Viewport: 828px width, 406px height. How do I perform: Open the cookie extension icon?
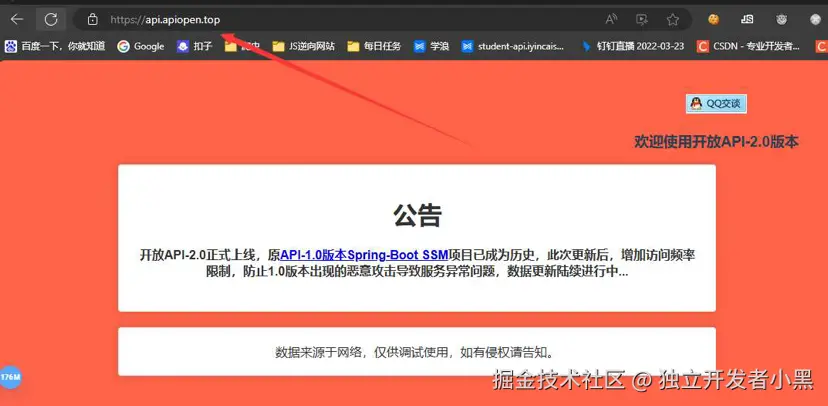[x=714, y=19]
